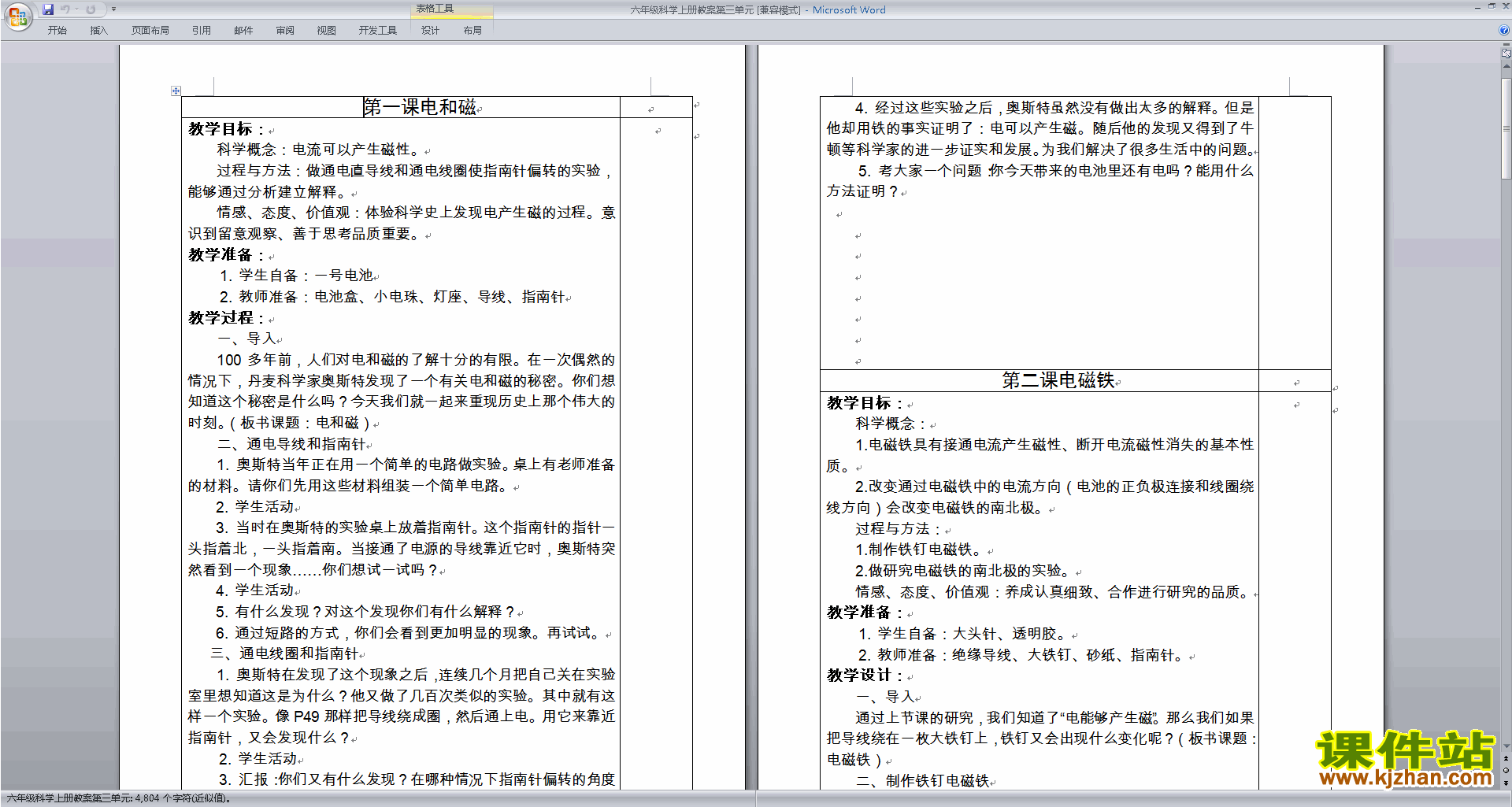Open the 开发工具 ribbon tab
The image size is (1512, 807).
click(378, 30)
